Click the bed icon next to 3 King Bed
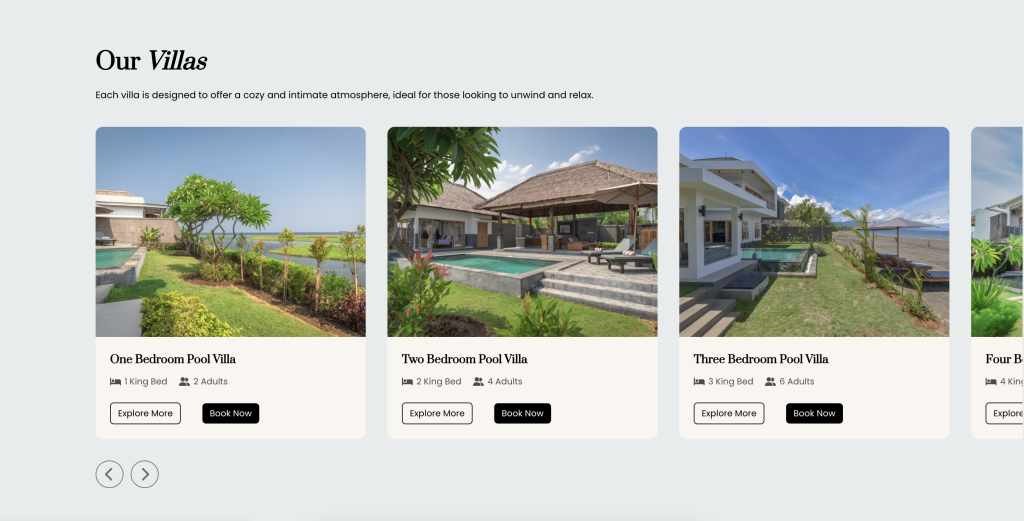Viewport: 1024px width, 521px height. click(x=699, y=381)
